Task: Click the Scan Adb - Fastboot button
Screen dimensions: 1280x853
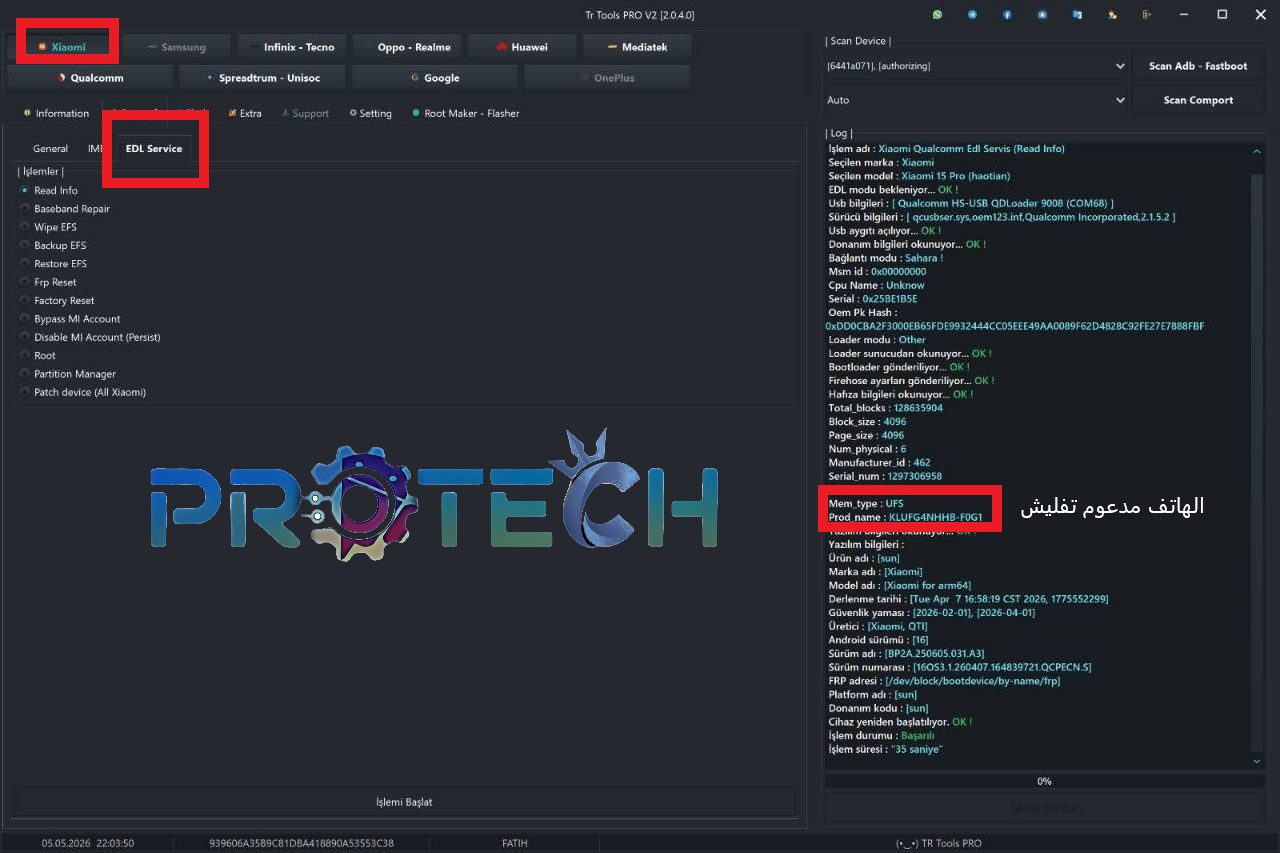Action: (x=1198, y=66)
